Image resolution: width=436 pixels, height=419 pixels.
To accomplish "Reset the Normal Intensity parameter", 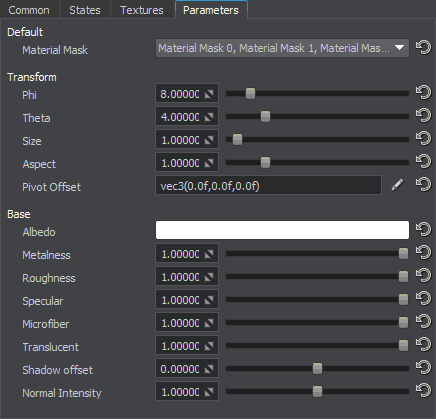I will [423, 391].
